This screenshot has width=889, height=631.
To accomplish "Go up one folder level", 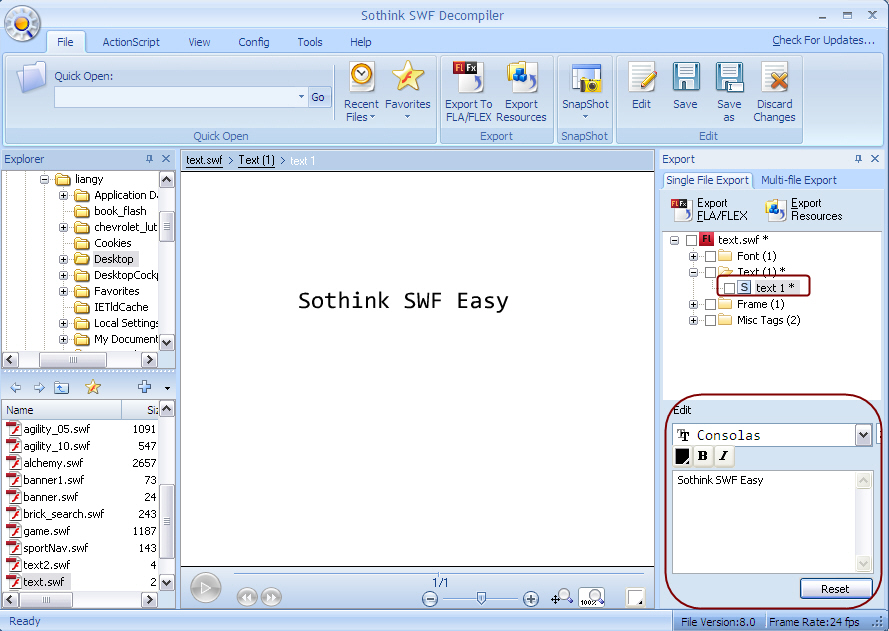I will tap(61, 388).
